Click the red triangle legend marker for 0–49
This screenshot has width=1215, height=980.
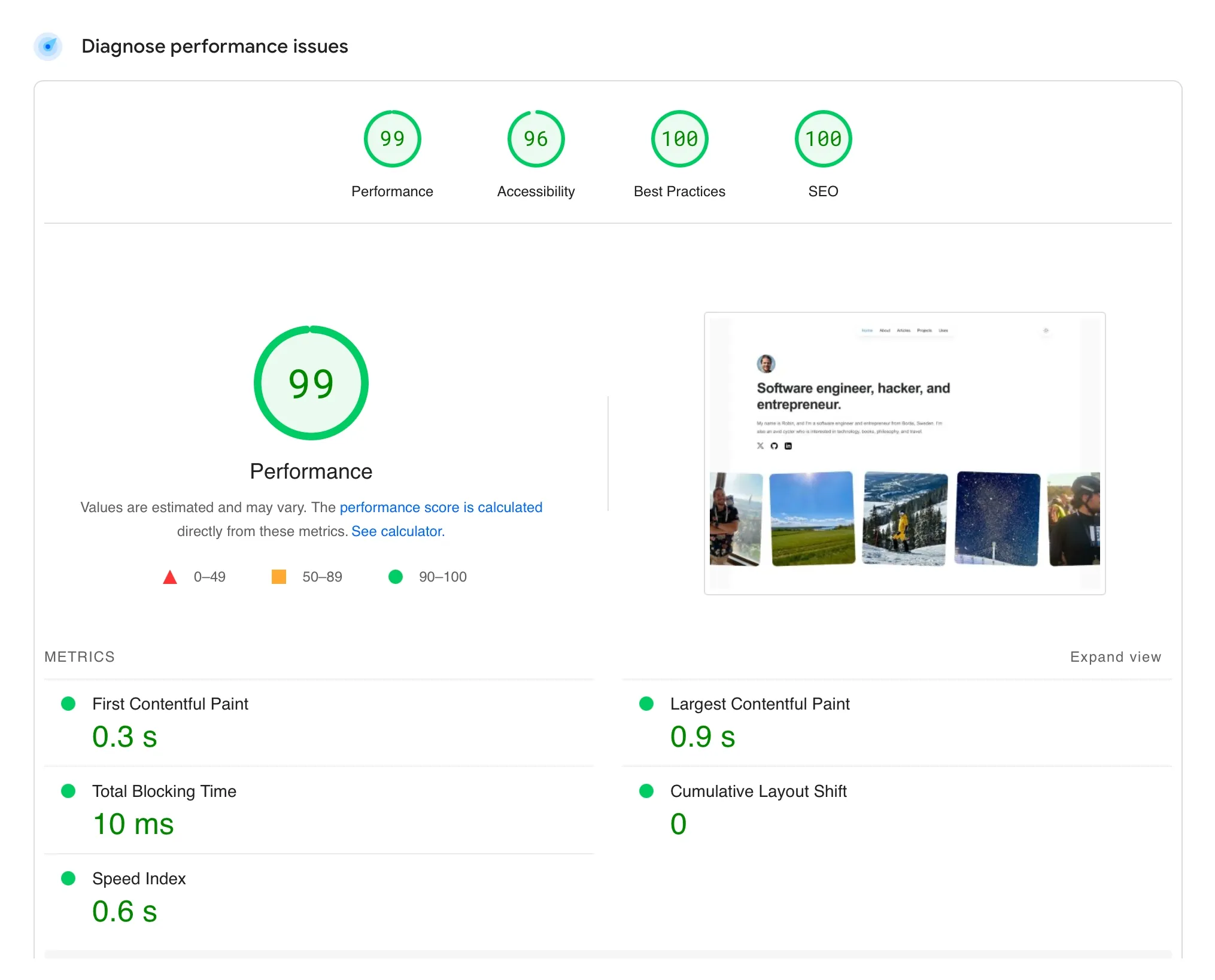[171, 576]
